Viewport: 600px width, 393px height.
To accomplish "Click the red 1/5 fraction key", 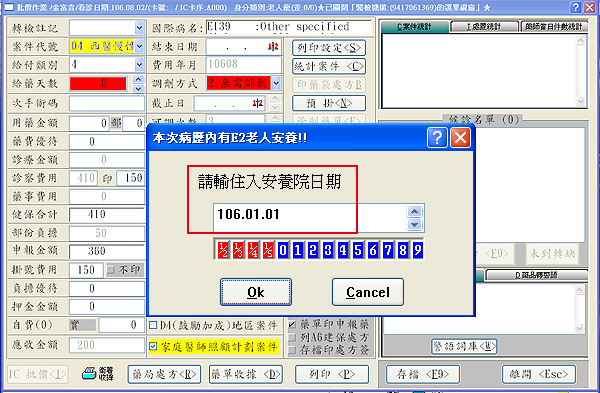I will click(x=268, y=250).
